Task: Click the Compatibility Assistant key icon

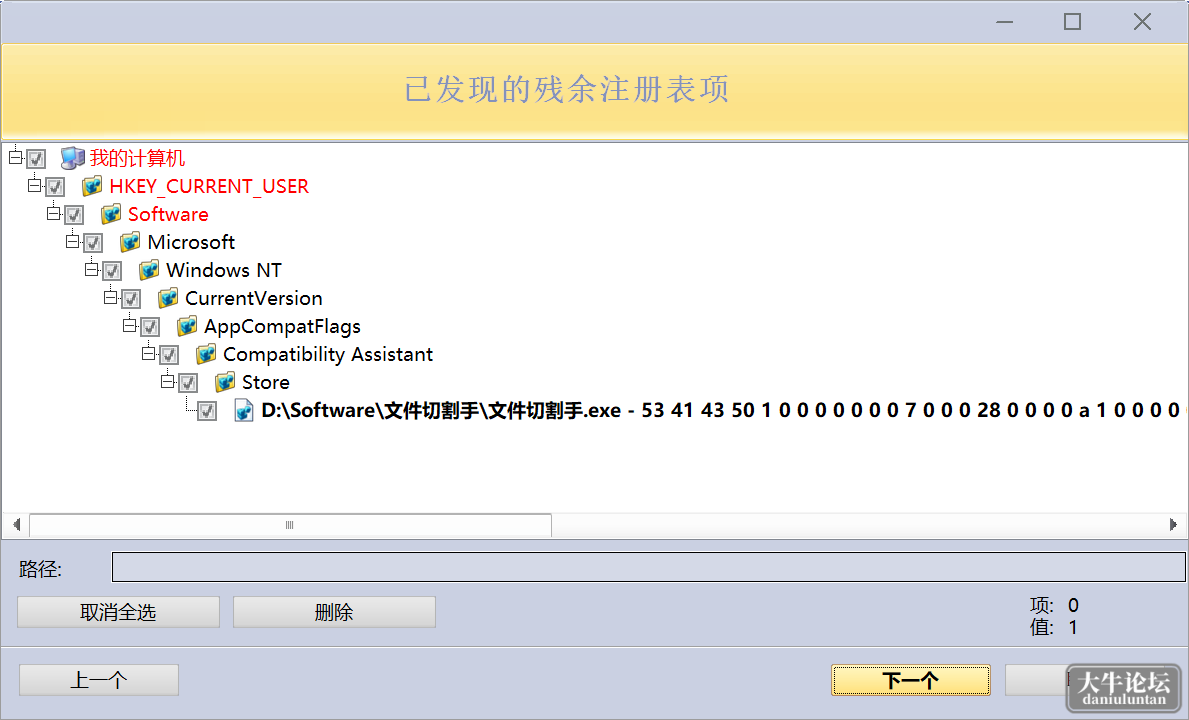Action: pos(206,355)
